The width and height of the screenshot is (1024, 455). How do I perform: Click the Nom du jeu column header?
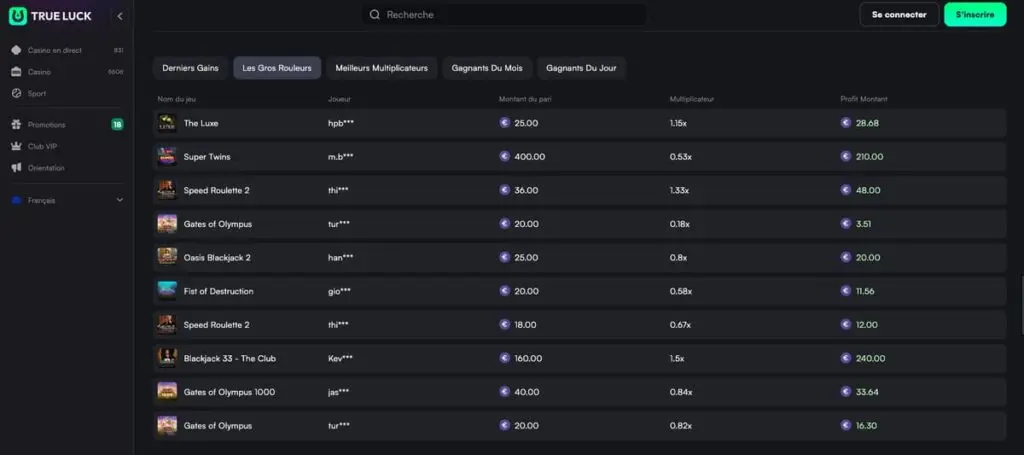[x=176, y=99]
